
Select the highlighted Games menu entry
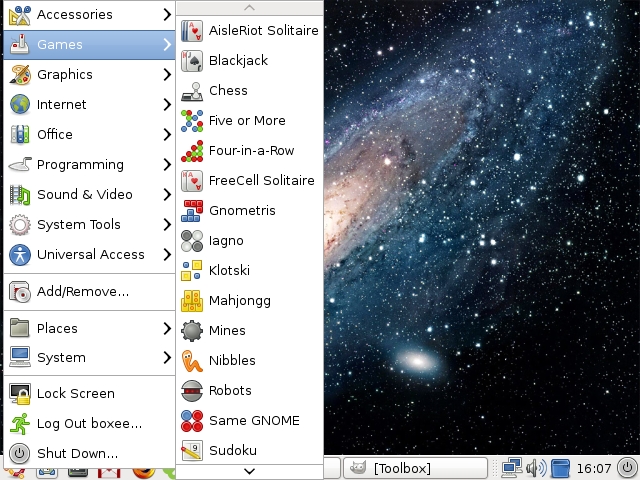pos(89,44)
